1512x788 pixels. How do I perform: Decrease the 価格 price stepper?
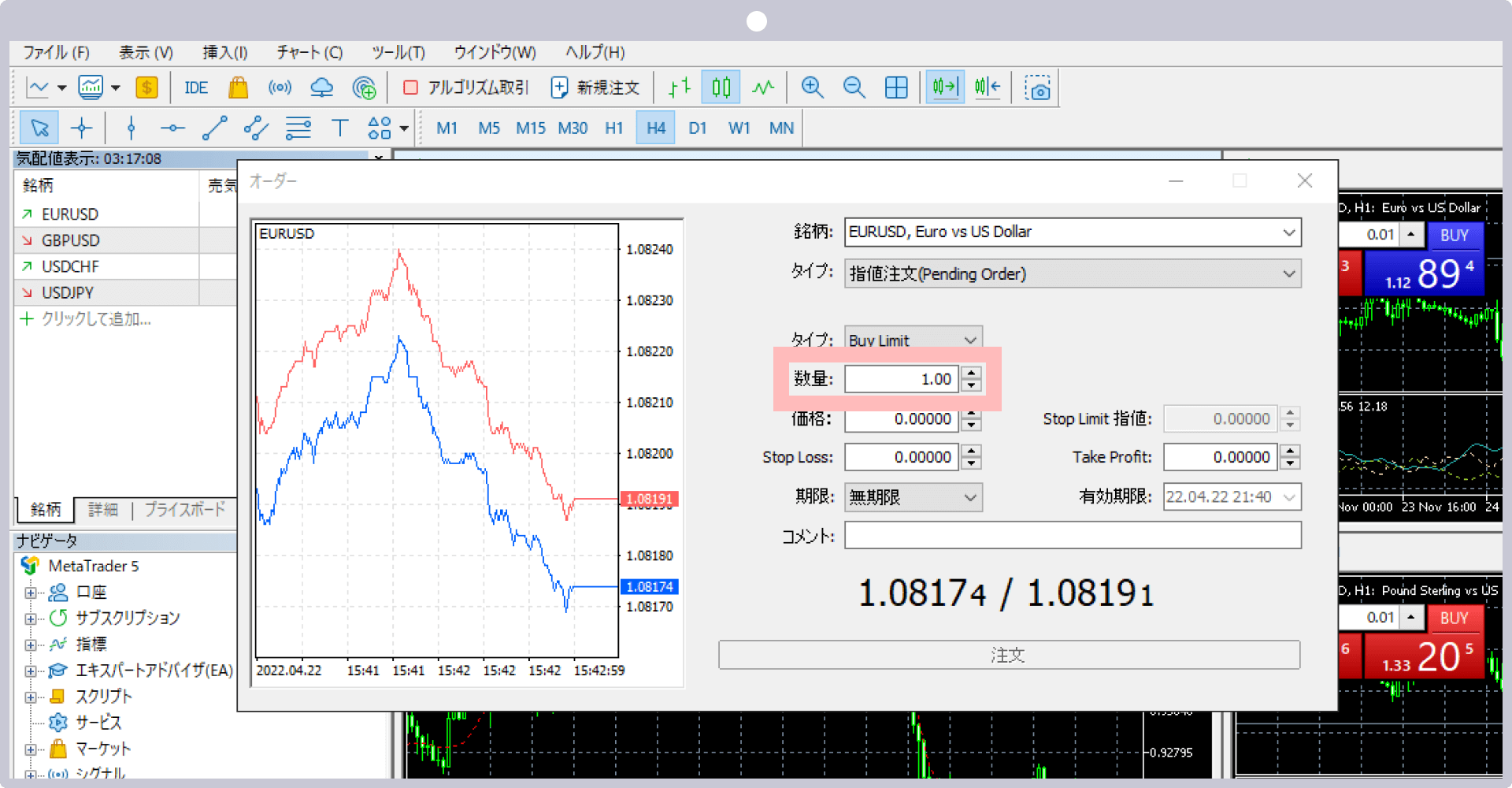[972, 425]
